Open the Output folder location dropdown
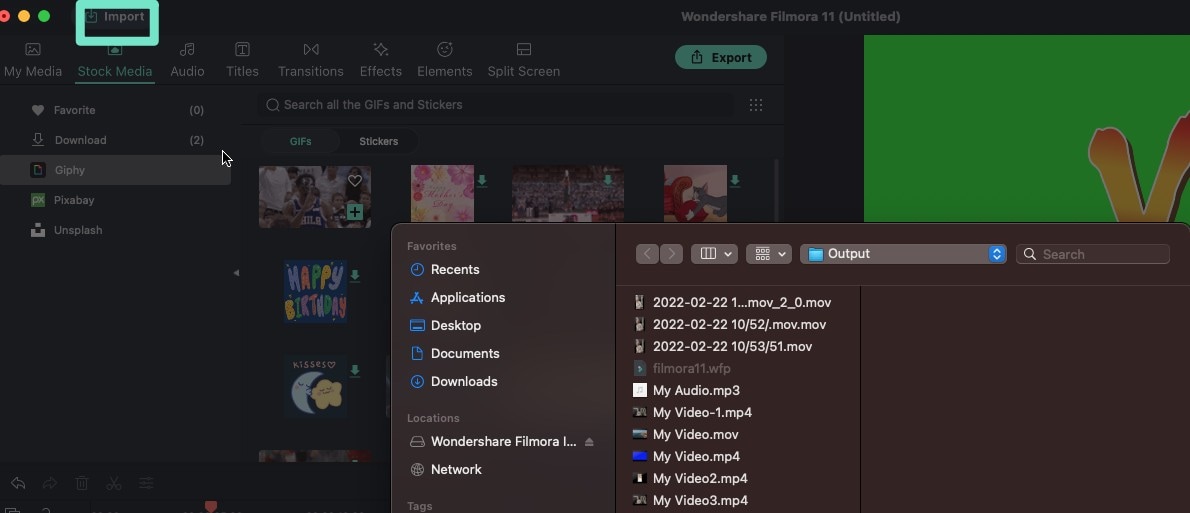 (x=903, y=254)
